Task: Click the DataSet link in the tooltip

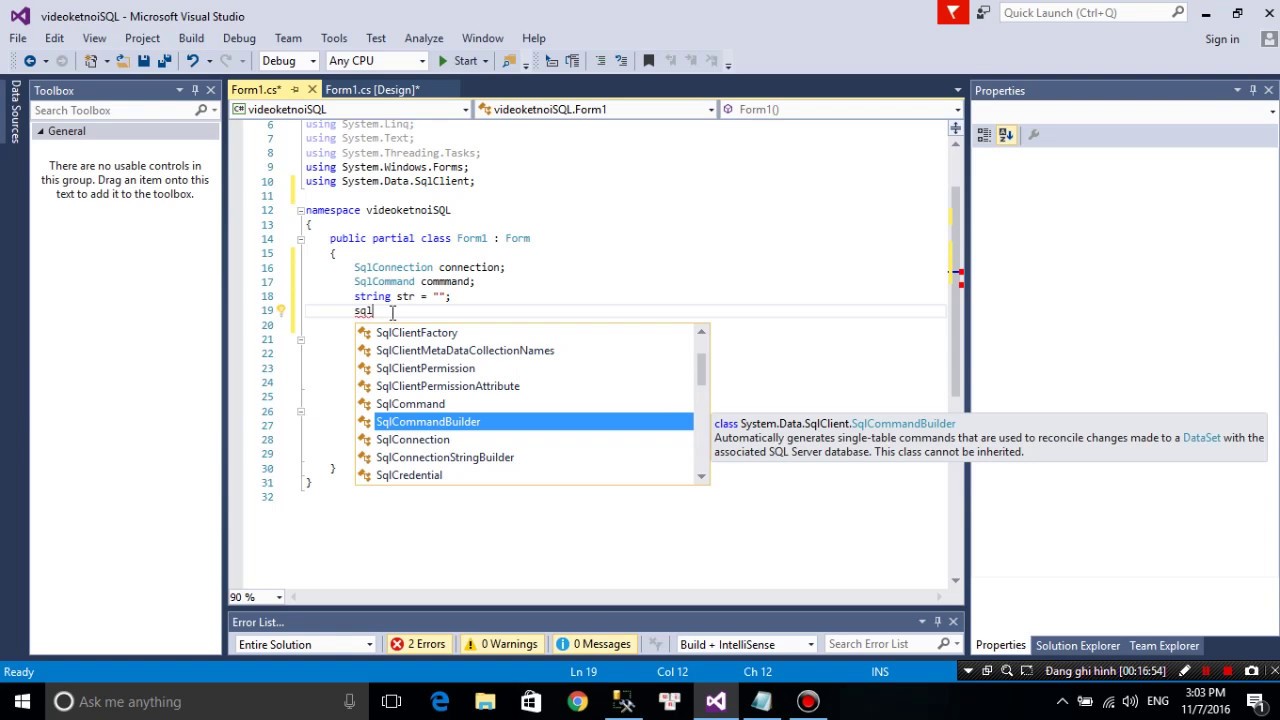Action: click(x=1201, y=438)
